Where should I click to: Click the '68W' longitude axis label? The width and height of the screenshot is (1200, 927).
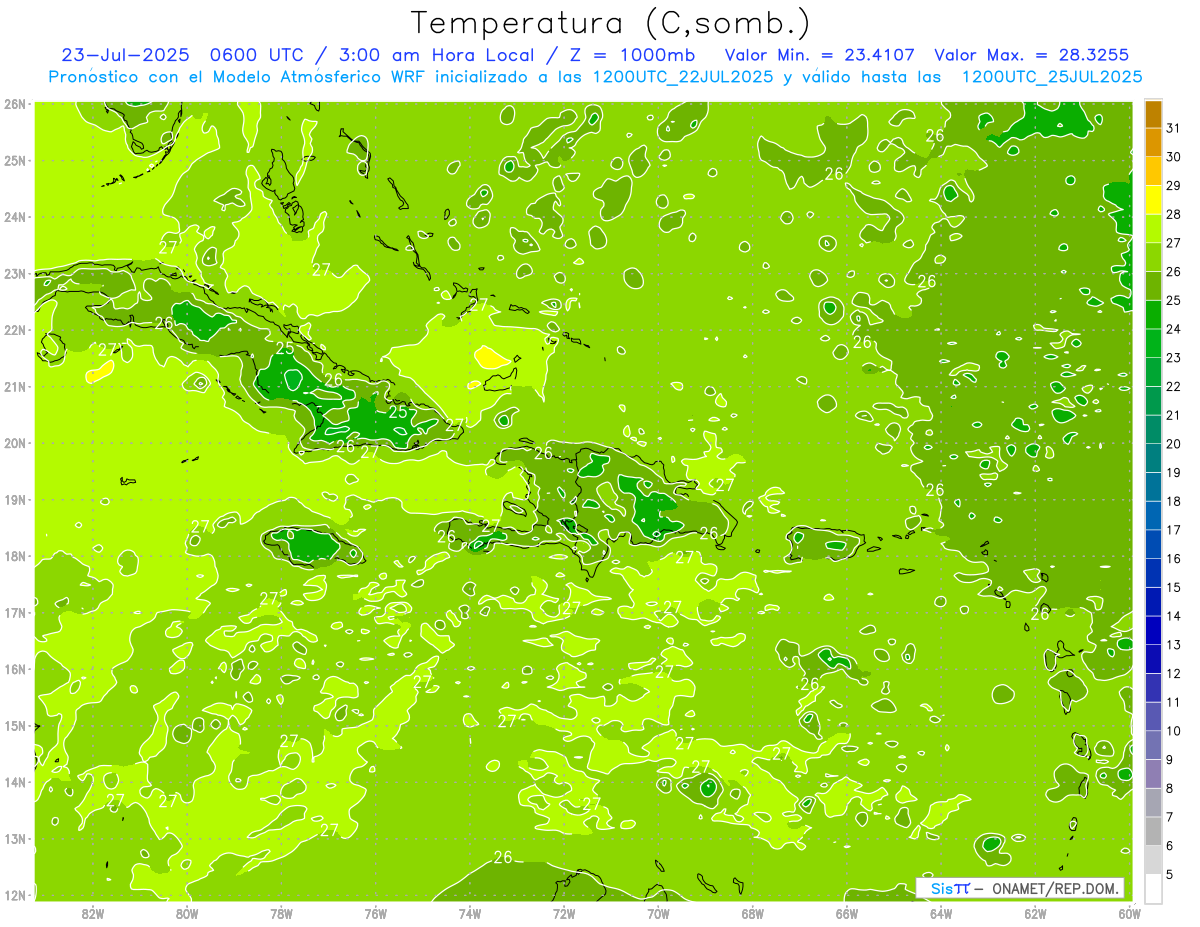[x=753, y=913]
